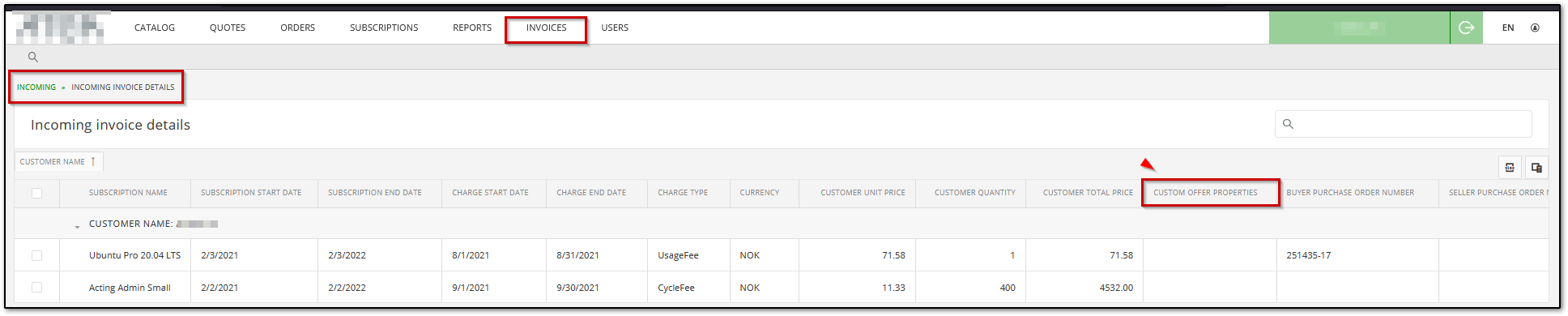The height and width of the screenshot is (316, 1568).
Task: Click the green account name banner
Action: pos(1359,28)
